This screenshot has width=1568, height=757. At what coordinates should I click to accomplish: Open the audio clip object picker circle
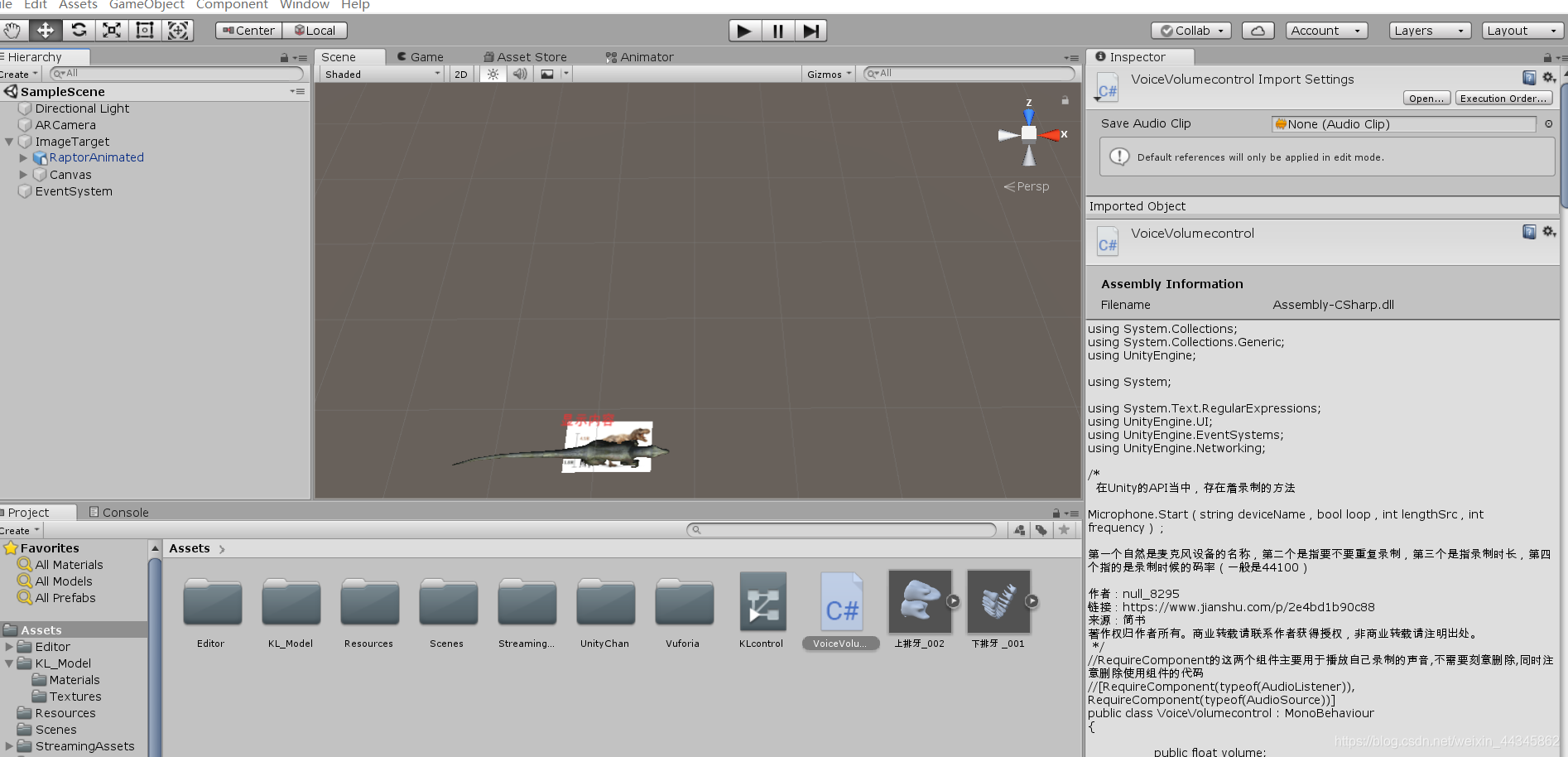[1548, 123]
